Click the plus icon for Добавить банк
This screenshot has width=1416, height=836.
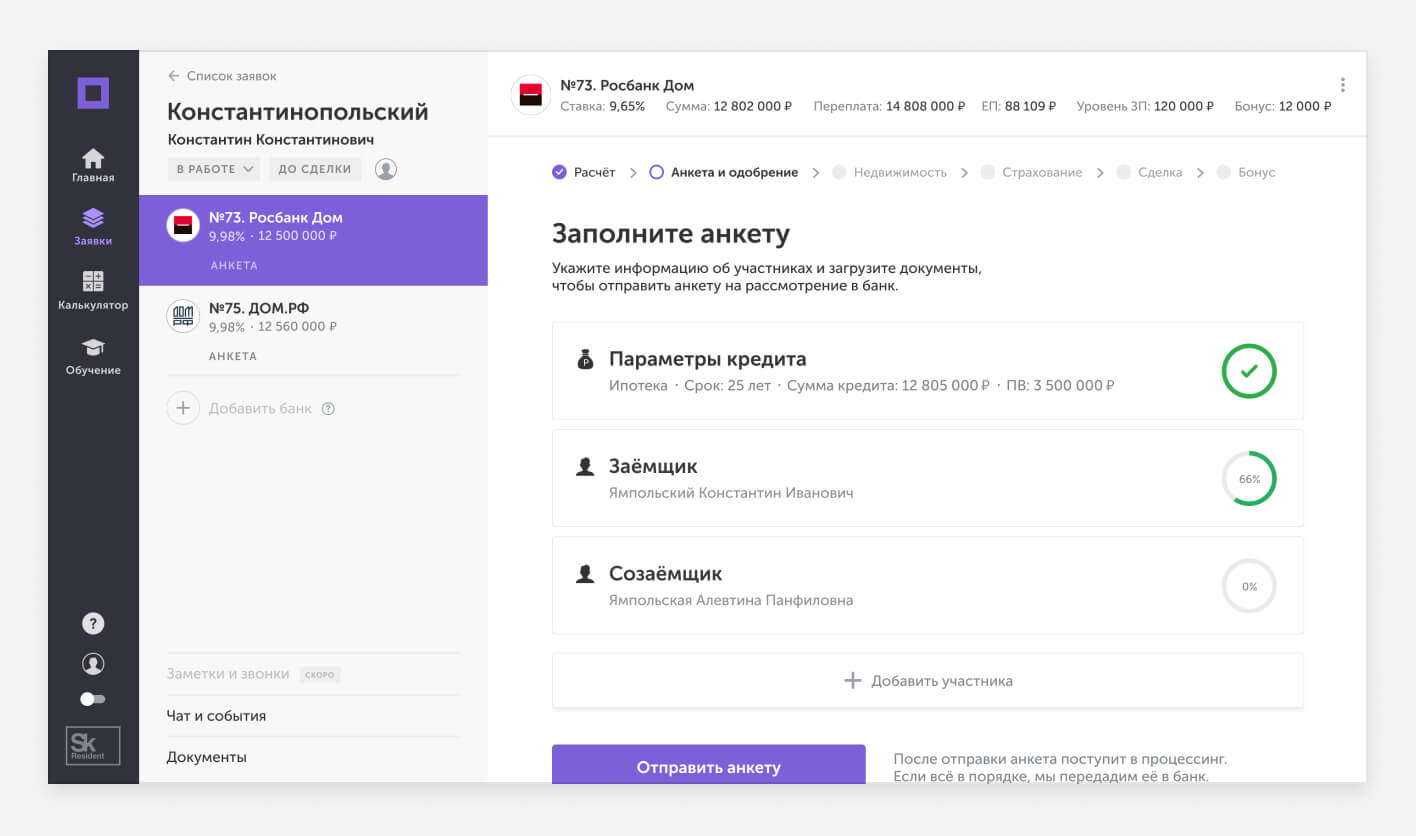(183, 408)
